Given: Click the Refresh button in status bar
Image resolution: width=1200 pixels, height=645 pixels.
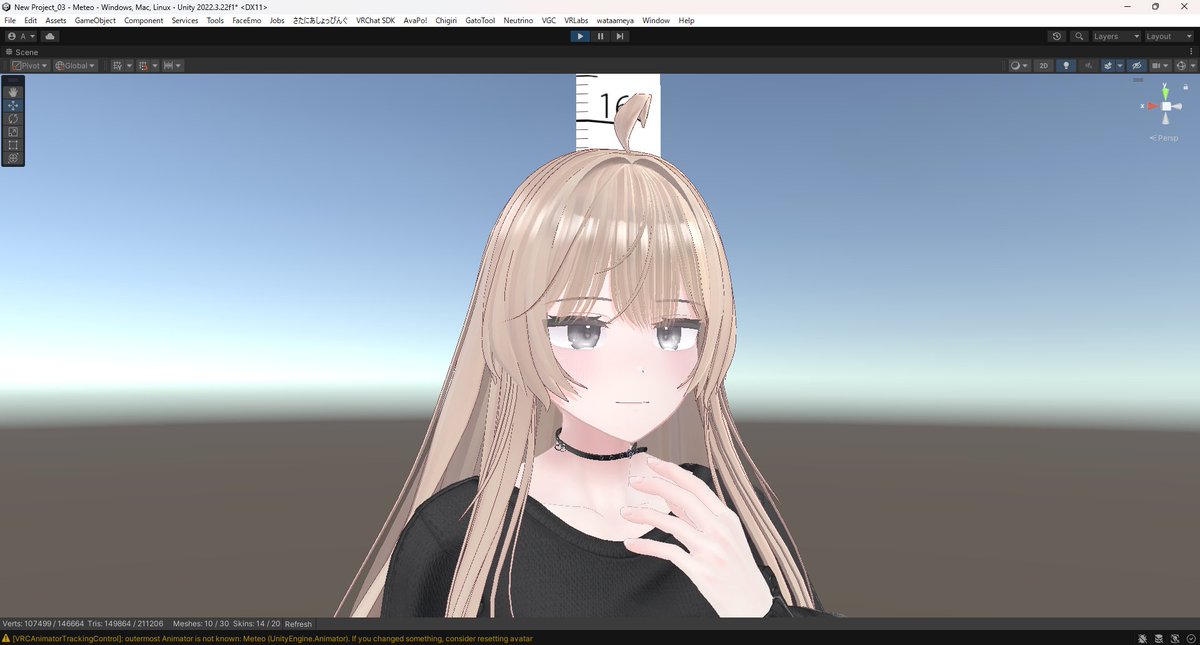Looking at the screenshot, I should pos(297,623).
